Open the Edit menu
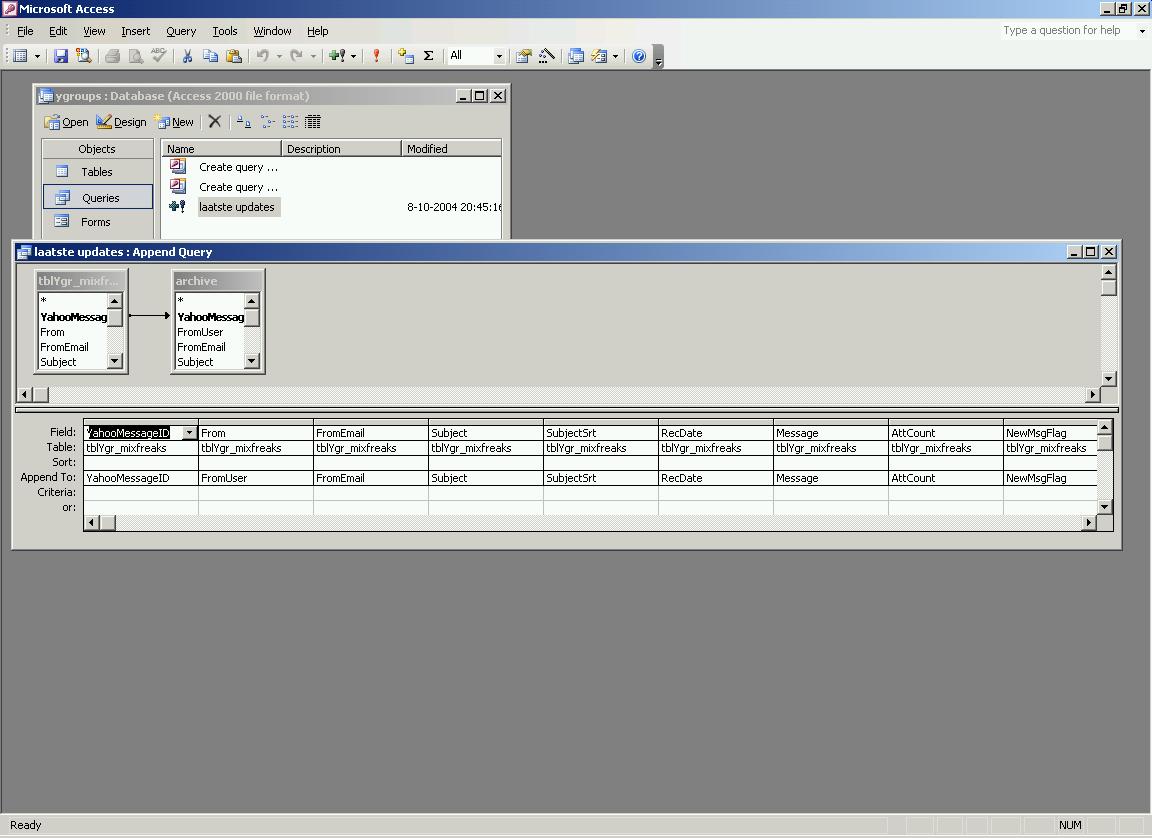 [58, 31]
